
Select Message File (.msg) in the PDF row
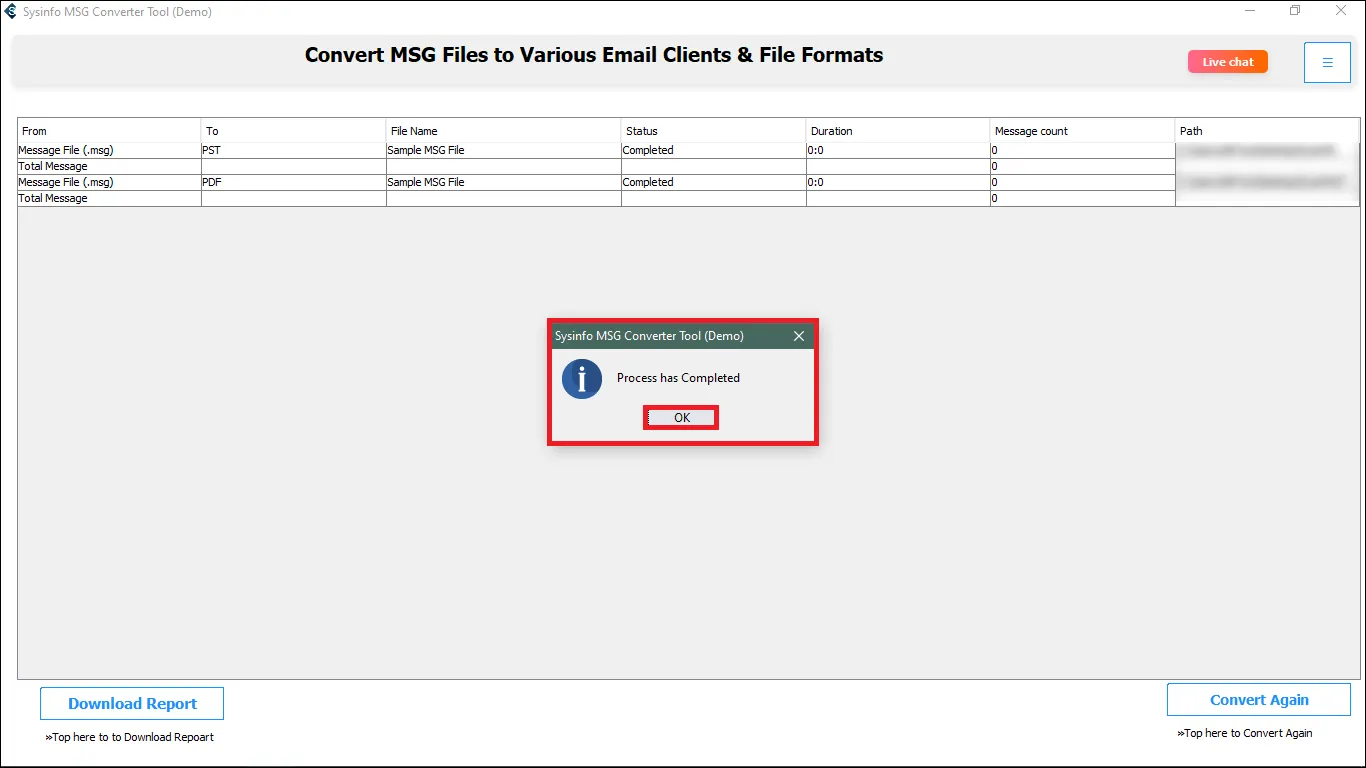(x=109, y=182)
